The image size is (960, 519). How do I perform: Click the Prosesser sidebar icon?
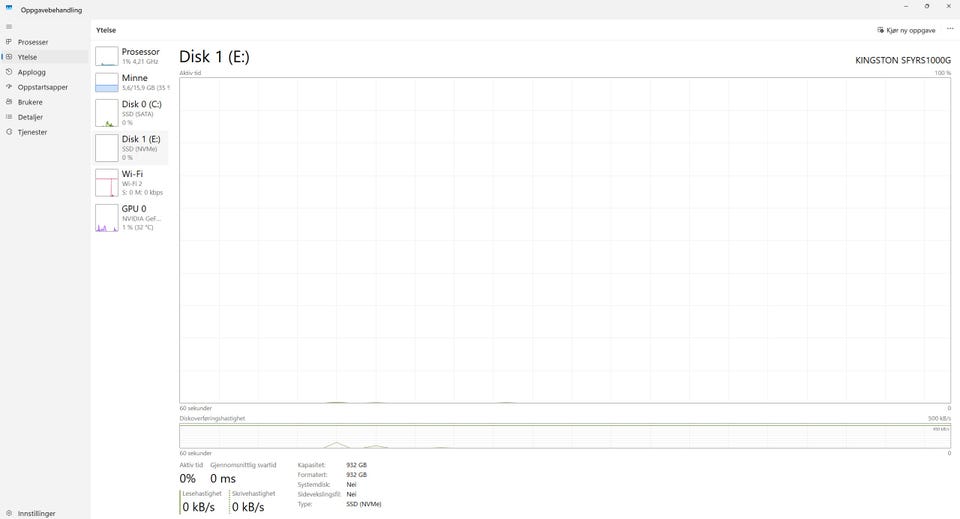pos(9,42)
